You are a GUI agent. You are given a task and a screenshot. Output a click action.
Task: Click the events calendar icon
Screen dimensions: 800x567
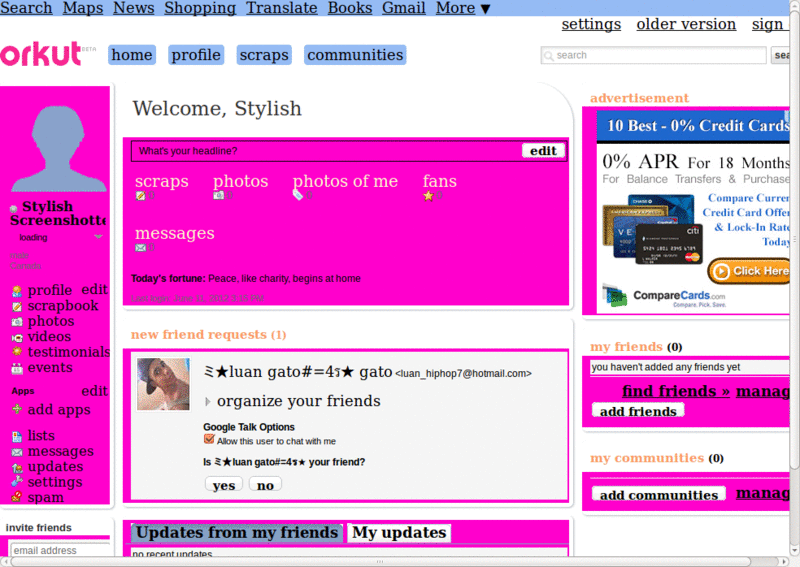17,368
